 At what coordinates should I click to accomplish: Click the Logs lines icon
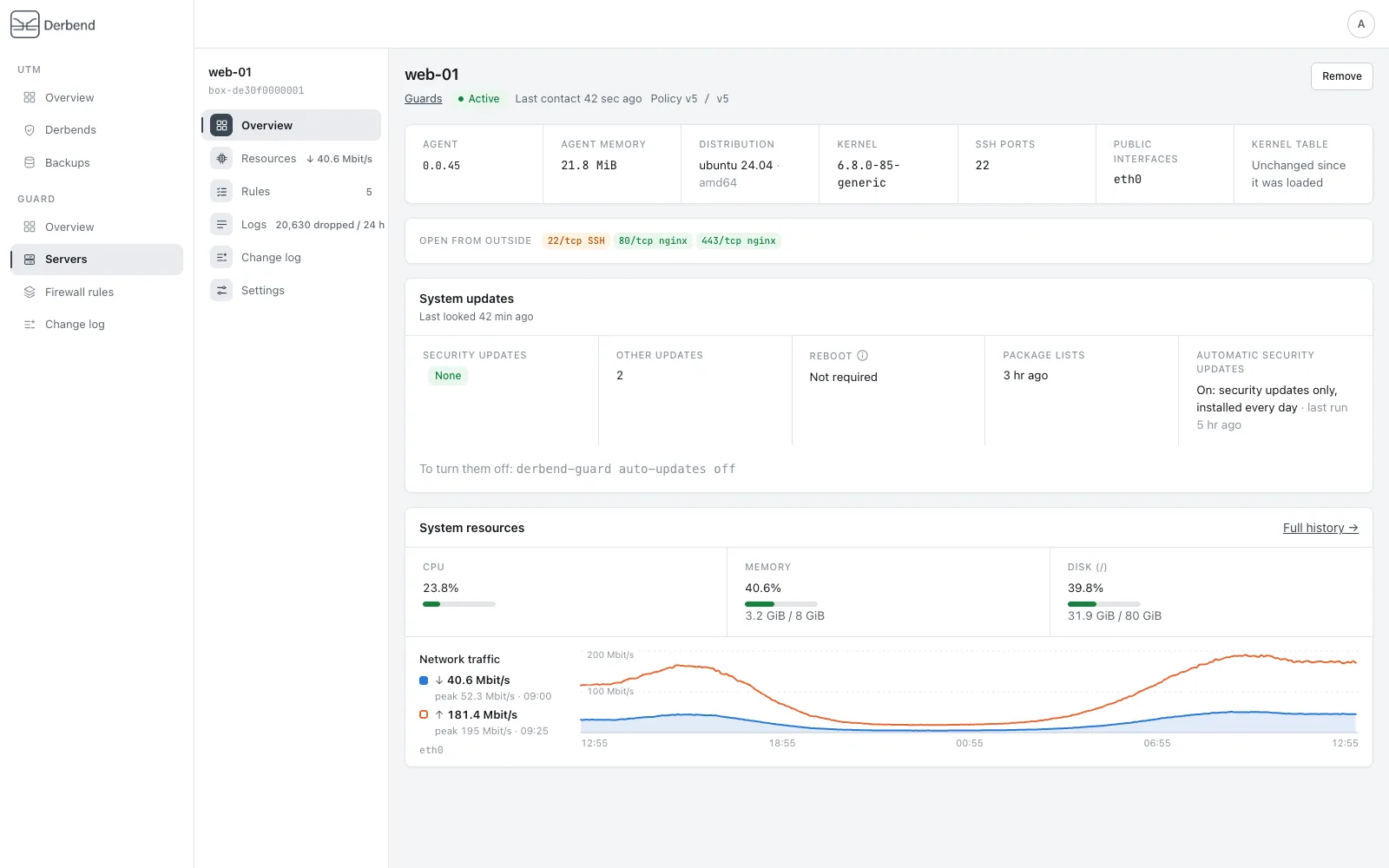(221, 224)
